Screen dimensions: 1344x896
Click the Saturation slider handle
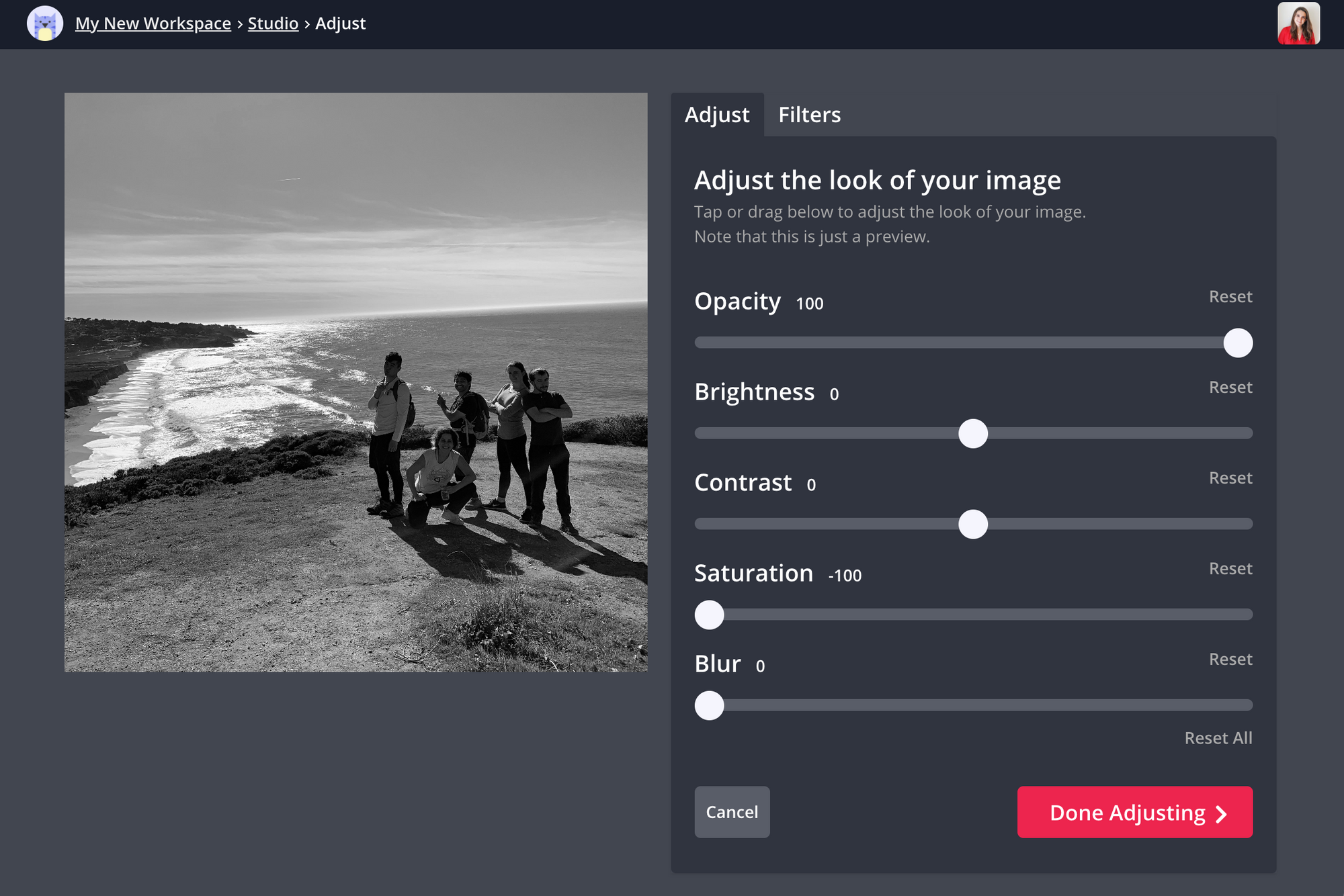(x=709, y=615)
